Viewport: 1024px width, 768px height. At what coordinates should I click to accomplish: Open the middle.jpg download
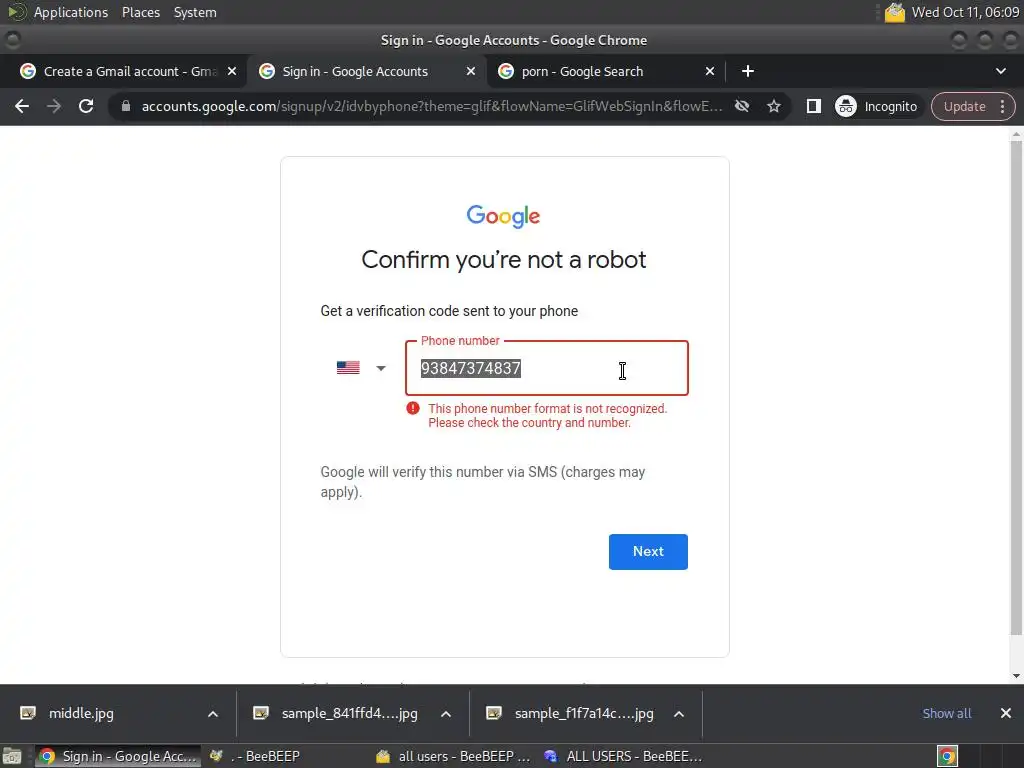[81, 713]
